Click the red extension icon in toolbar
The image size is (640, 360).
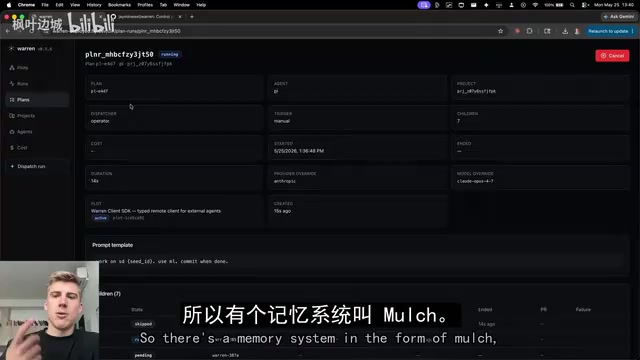tap(517, 31)
